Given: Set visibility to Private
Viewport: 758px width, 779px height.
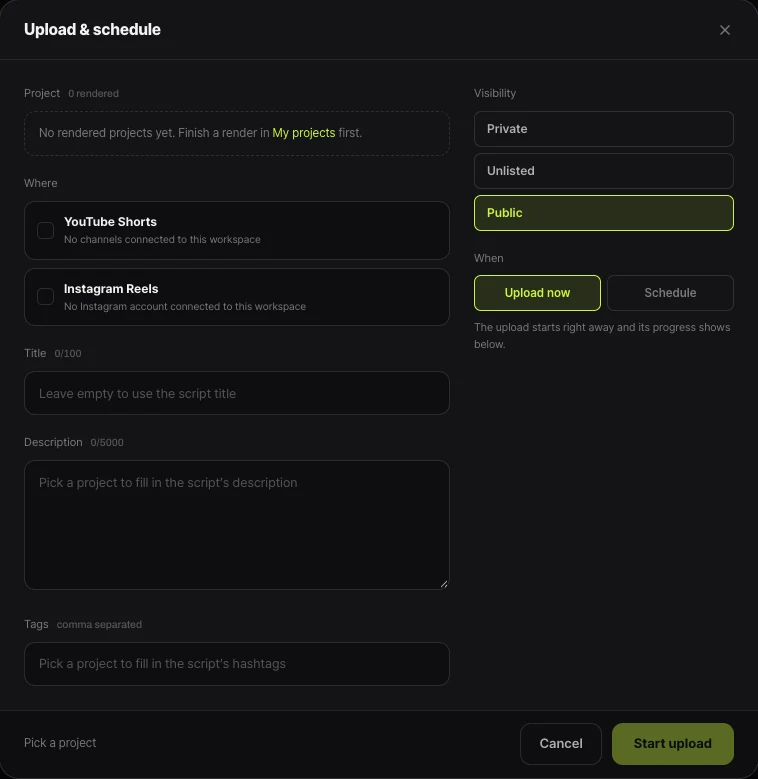Looking at the screenshot, I should [604, 129].
